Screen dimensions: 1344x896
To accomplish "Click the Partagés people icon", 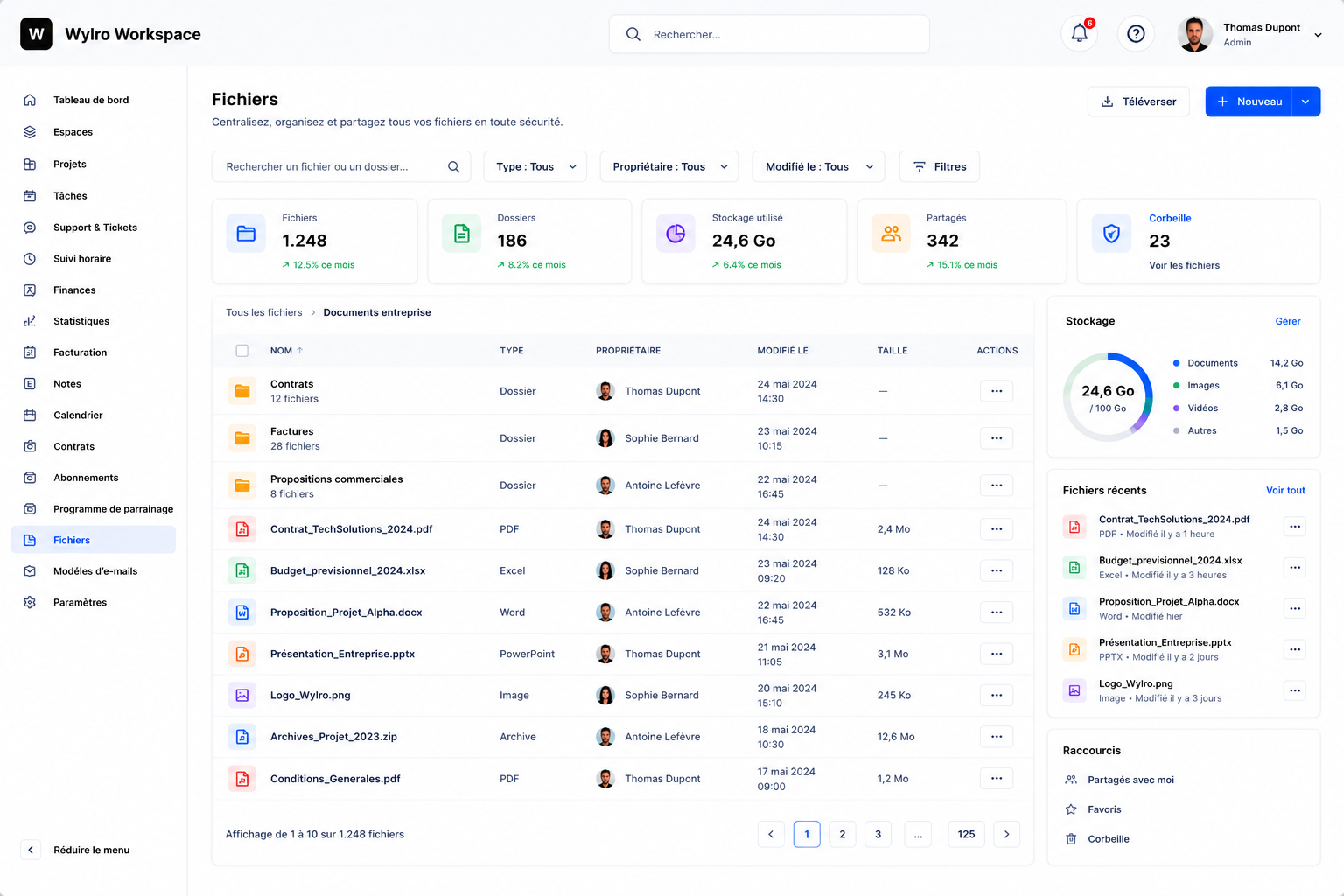I will (891, 234).
